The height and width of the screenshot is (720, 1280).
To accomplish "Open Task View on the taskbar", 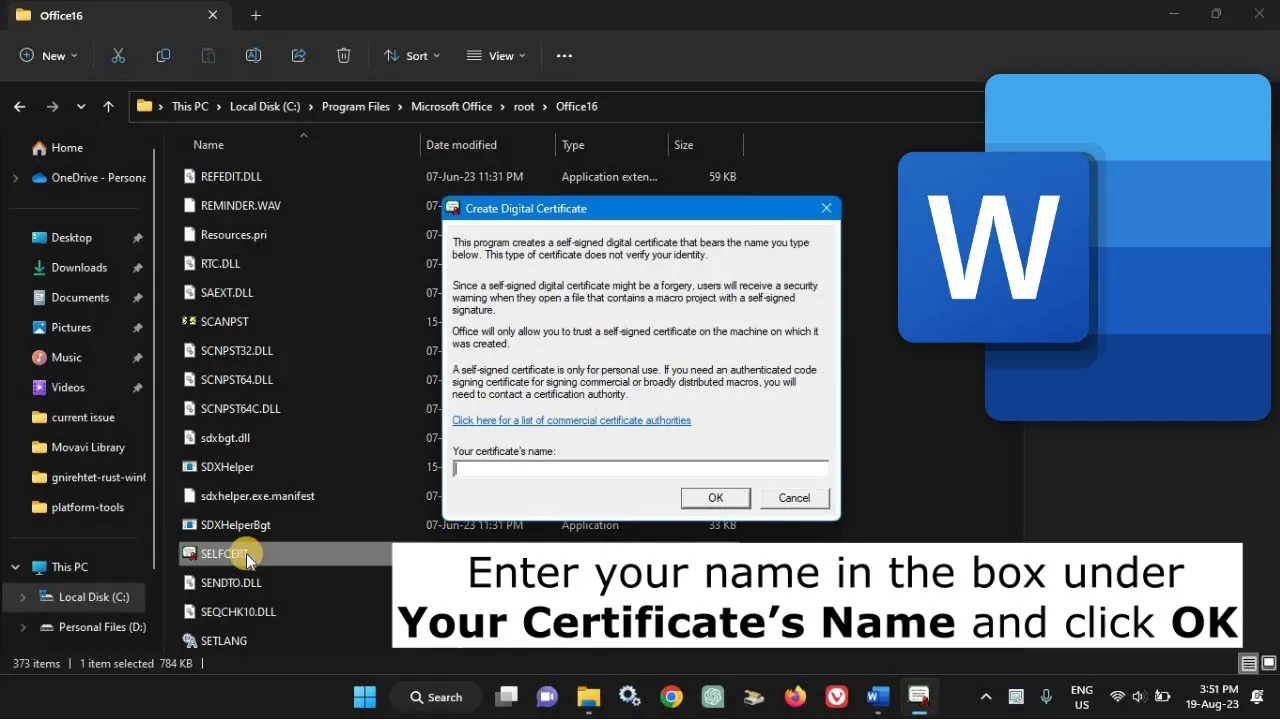I will pyautogui.click(x=507, y=697).
